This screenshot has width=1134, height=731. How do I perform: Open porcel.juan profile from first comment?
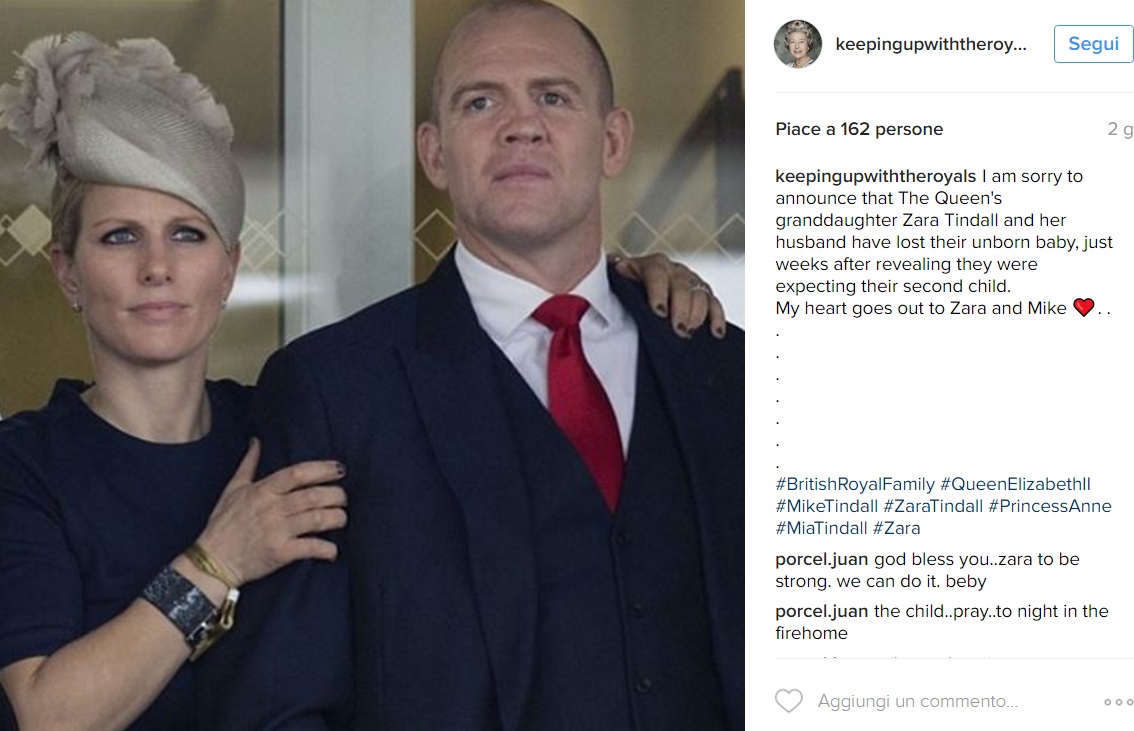point(822,560)
